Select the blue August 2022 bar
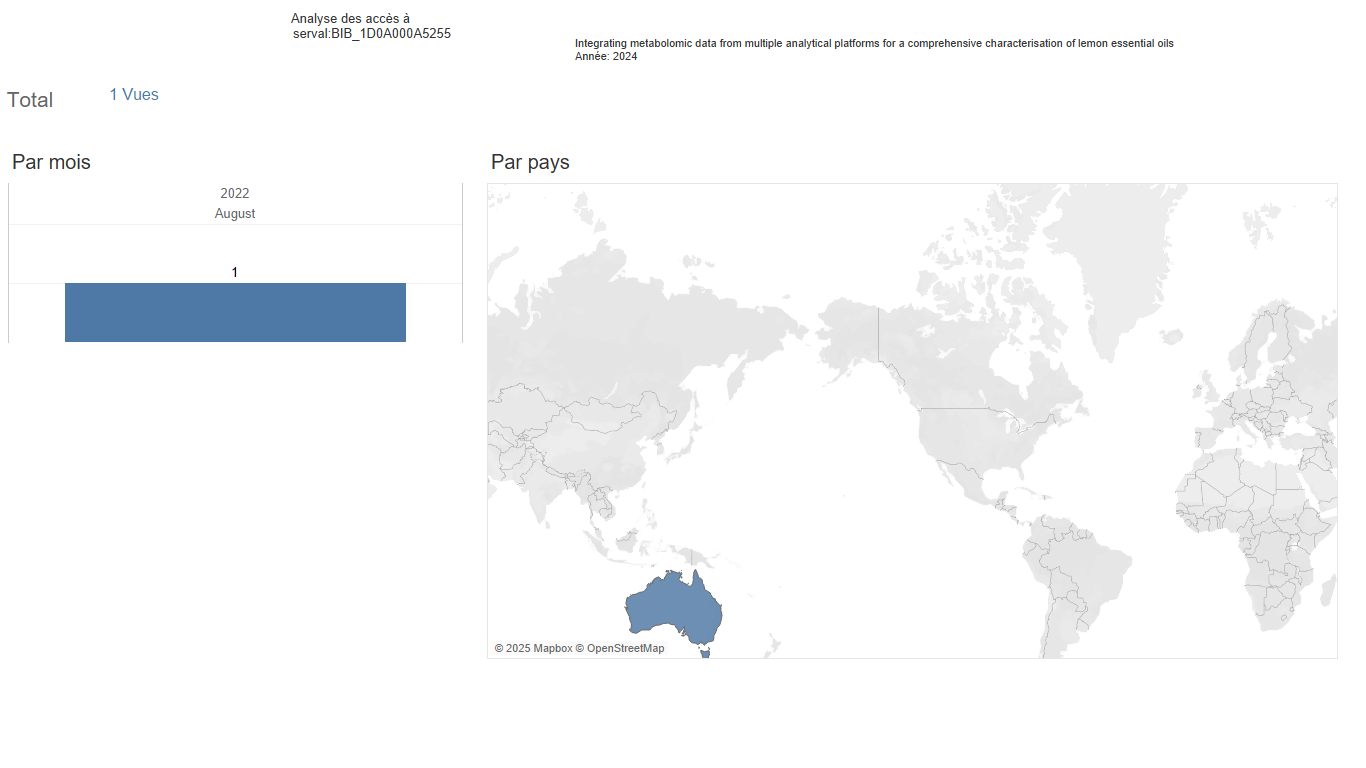This screenshot has width=1366, height=768. [235, 312]
